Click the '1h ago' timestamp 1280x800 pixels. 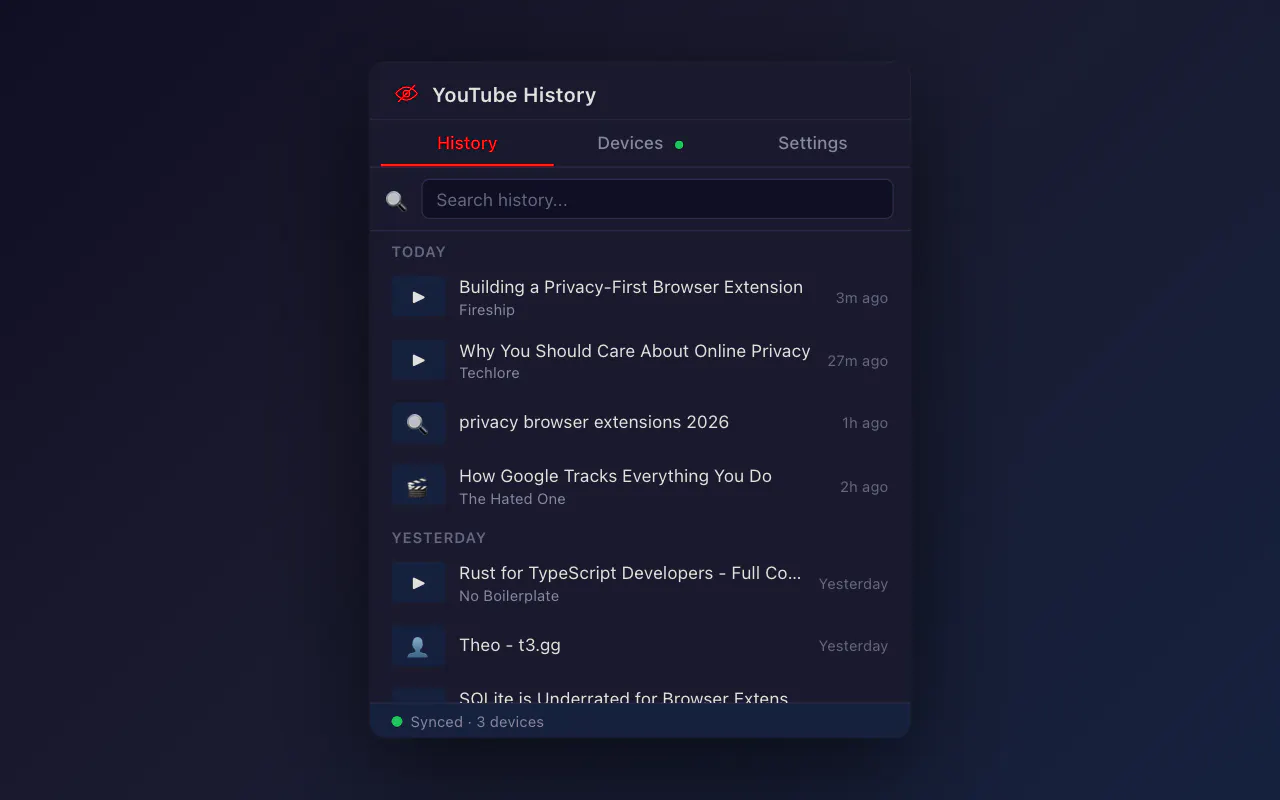click(865, 423)
